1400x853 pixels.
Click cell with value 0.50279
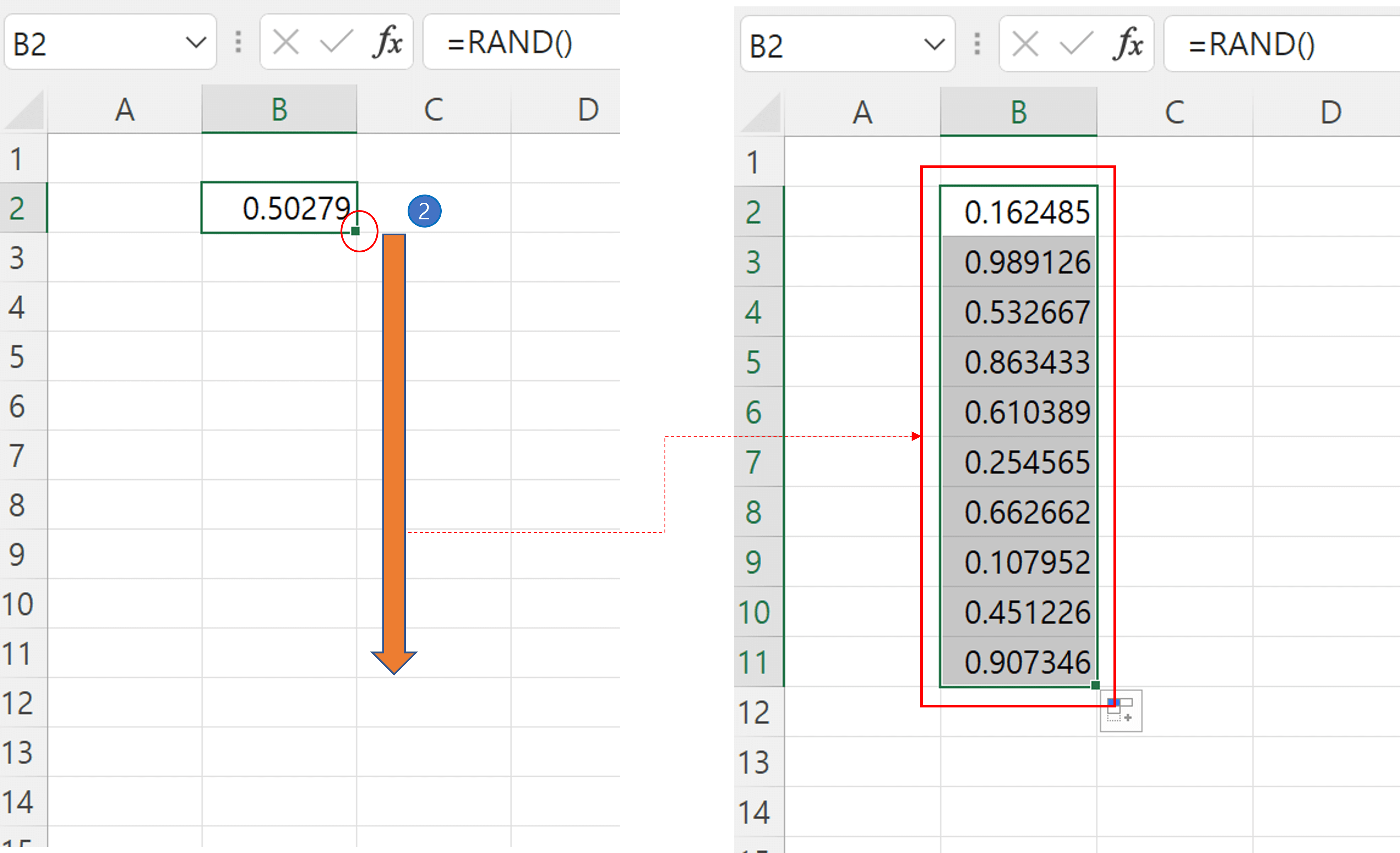coord(279,208)
